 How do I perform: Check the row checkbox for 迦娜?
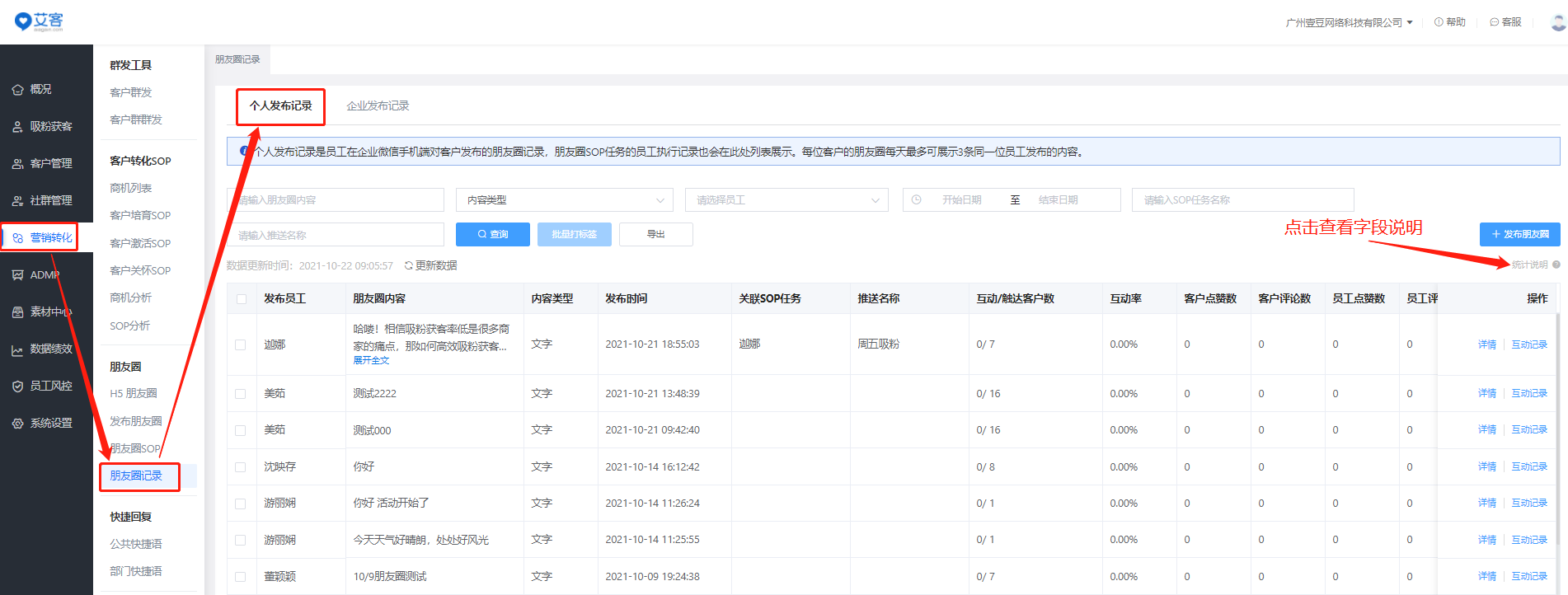pos(241,344)
